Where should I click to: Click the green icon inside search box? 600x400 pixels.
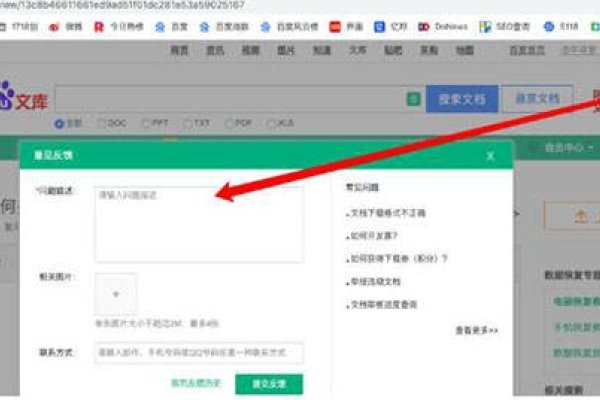coord(413,100)
